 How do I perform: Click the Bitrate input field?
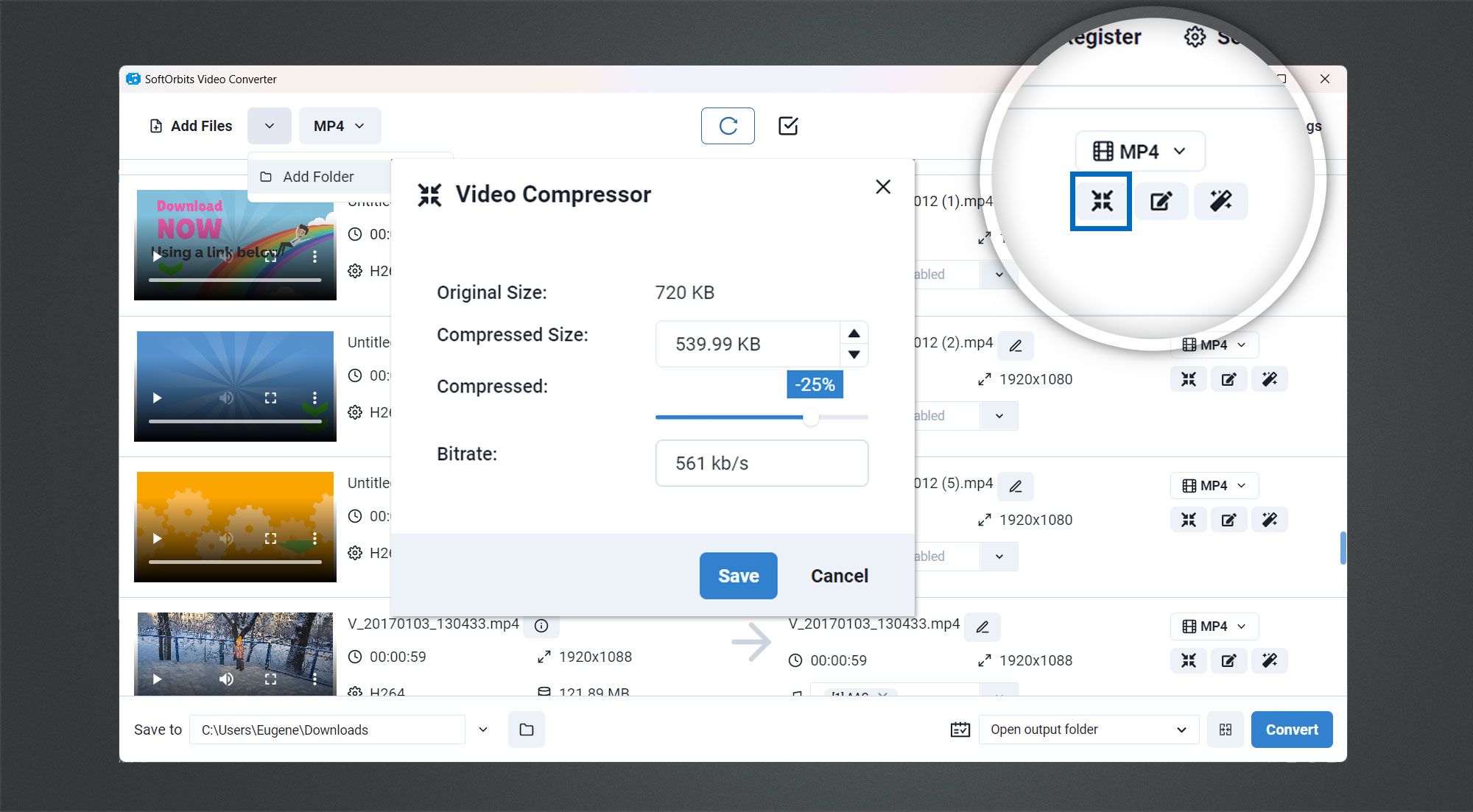[x=762, y=462]
